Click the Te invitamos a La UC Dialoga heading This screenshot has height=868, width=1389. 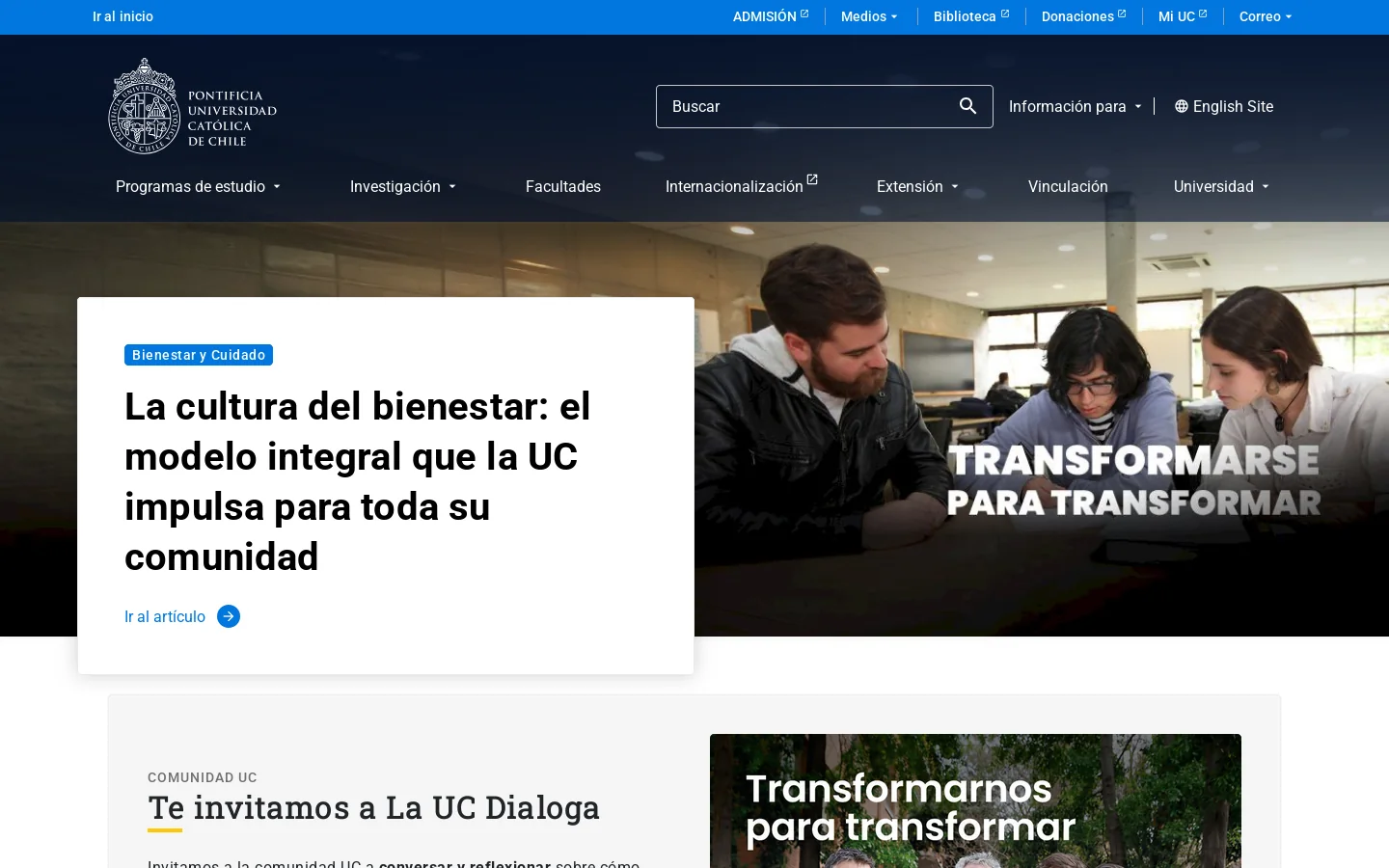[373, 807]
